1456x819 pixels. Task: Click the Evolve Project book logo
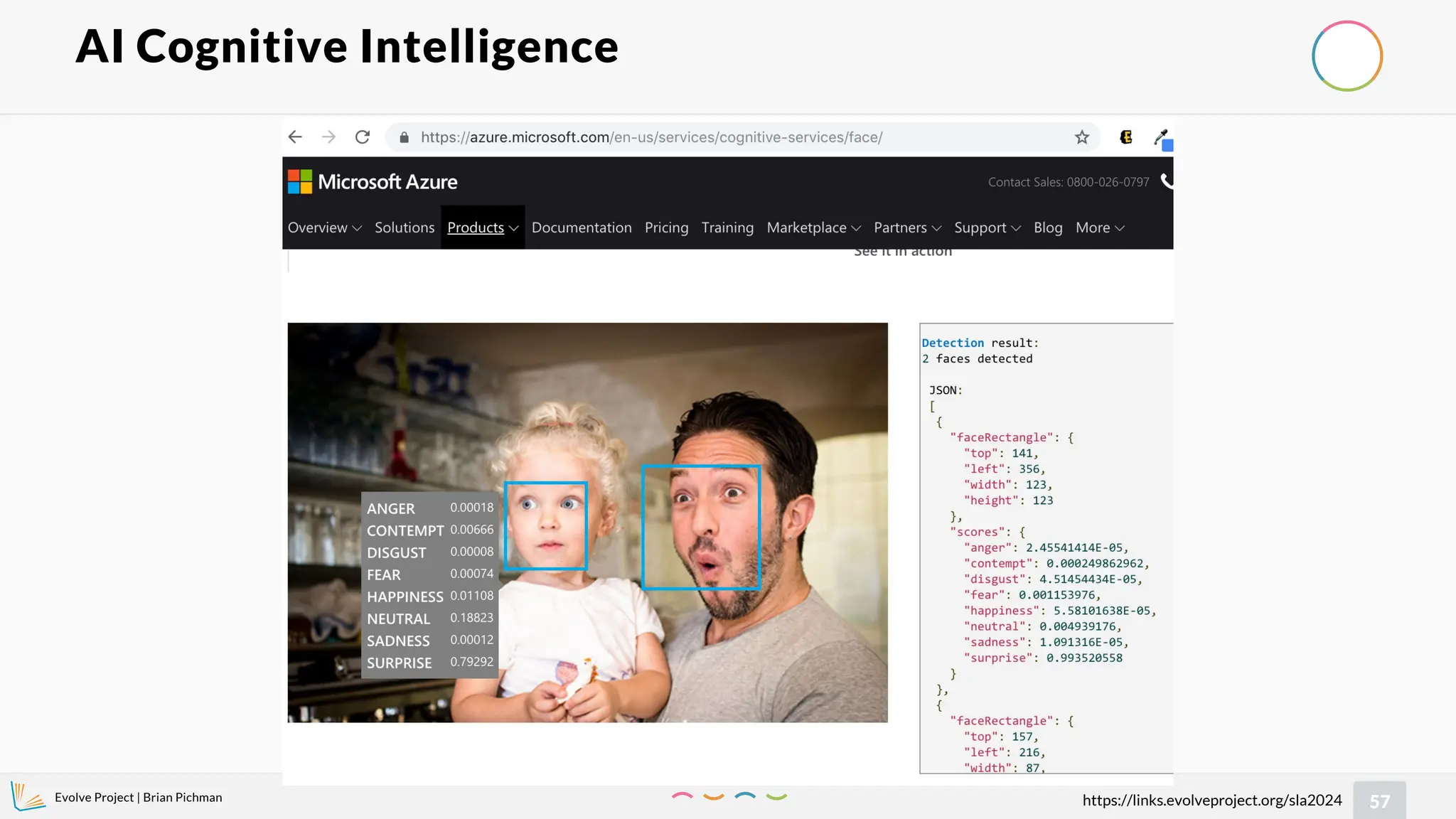point(28,797)
